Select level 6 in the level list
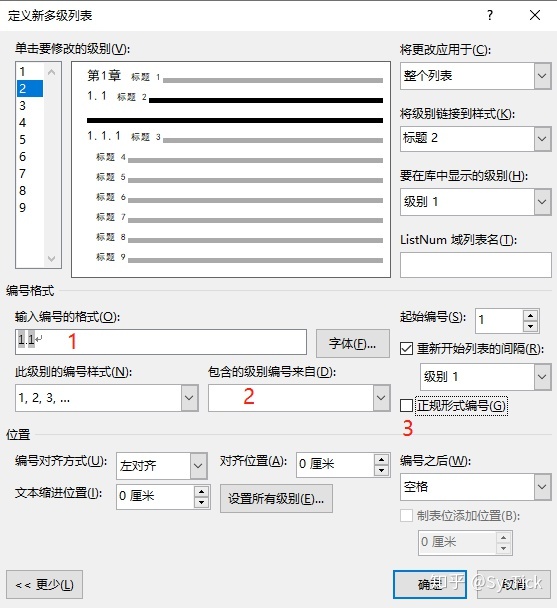The image size is (557, 608). [x=30, y=157]
